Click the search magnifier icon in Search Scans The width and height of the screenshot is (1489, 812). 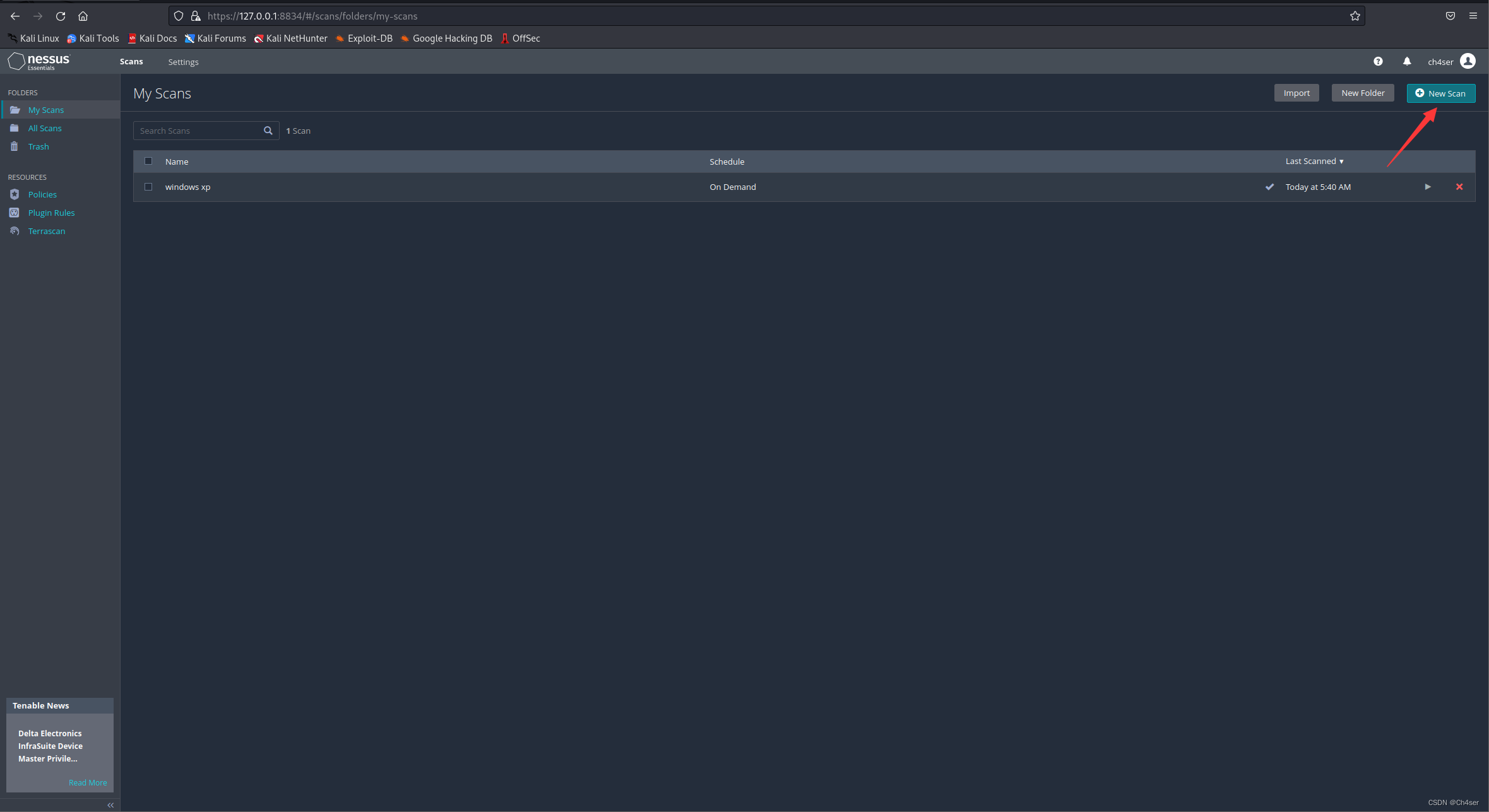coord(268,131)
